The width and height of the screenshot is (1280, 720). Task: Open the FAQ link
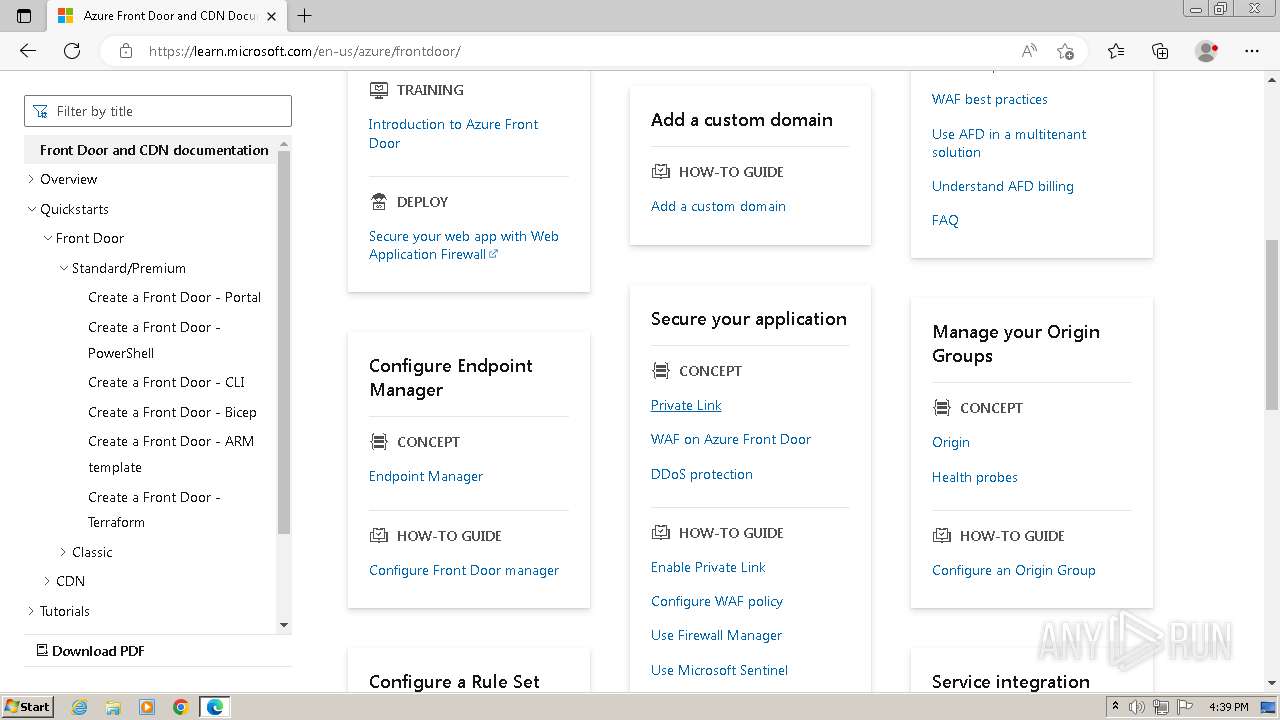[x=945, y=220]
